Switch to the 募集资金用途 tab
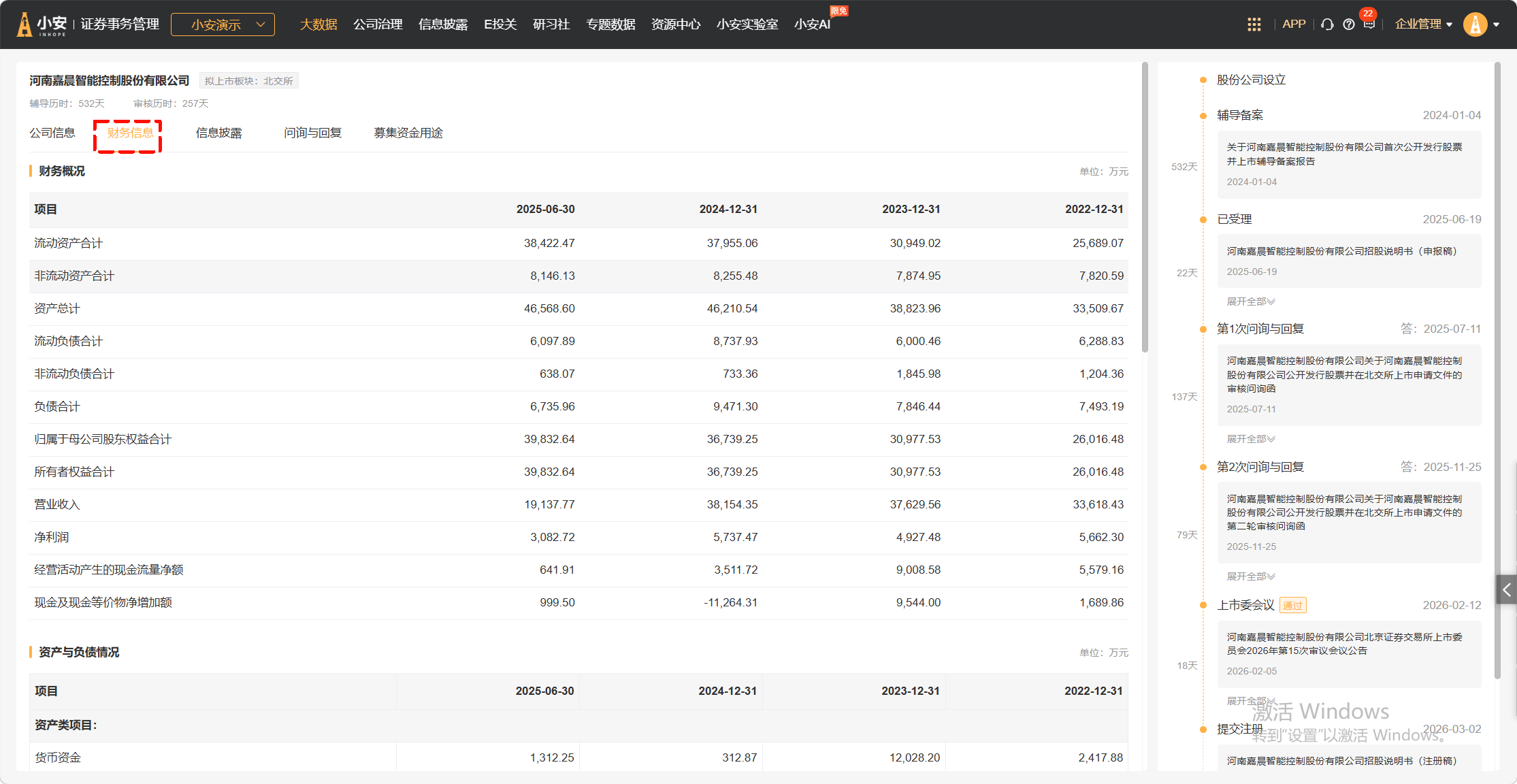Screen dimensions: 1517x784 click(x=408, y=133)
